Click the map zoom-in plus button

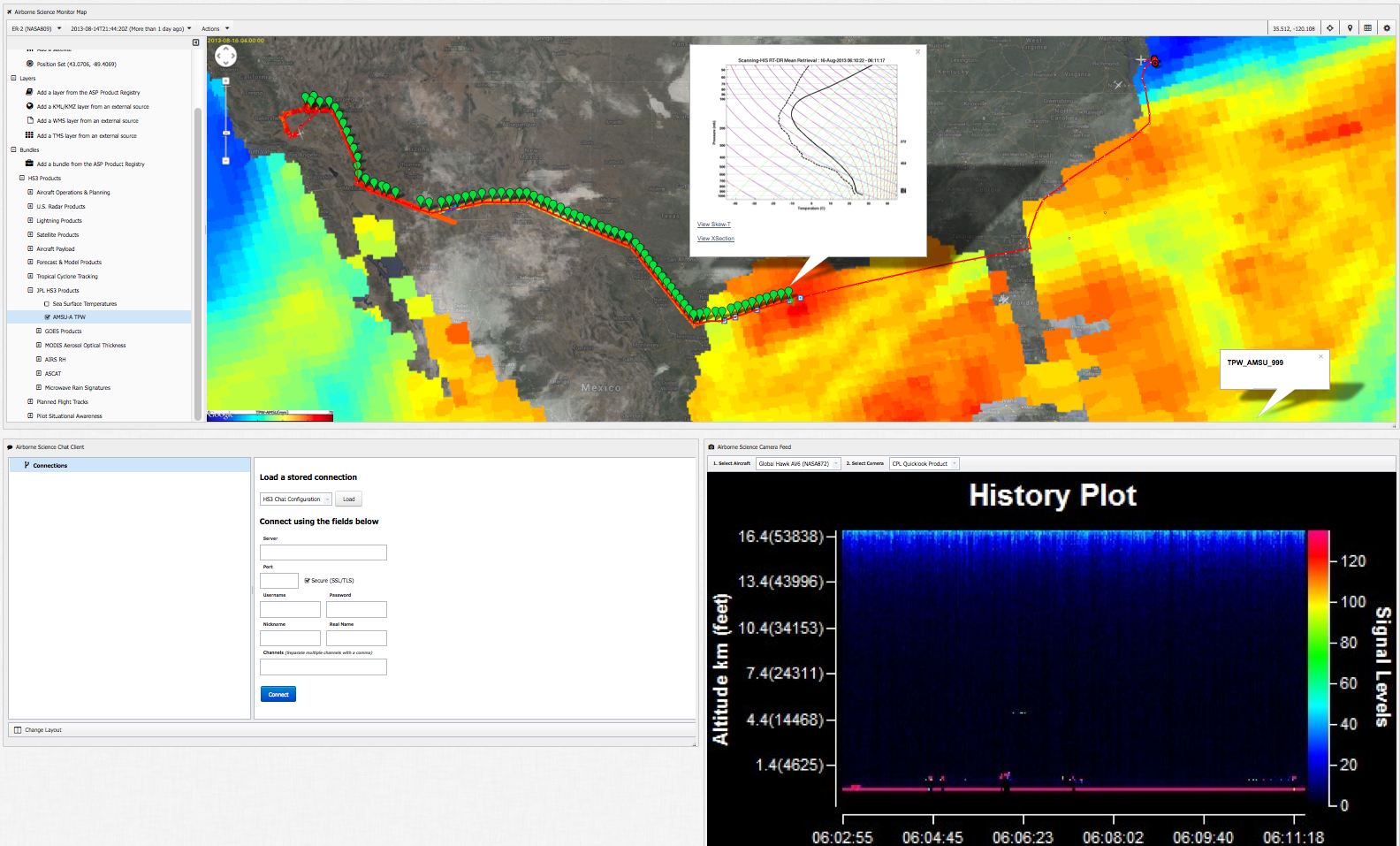pyautogui.click(x=226, y=80)
